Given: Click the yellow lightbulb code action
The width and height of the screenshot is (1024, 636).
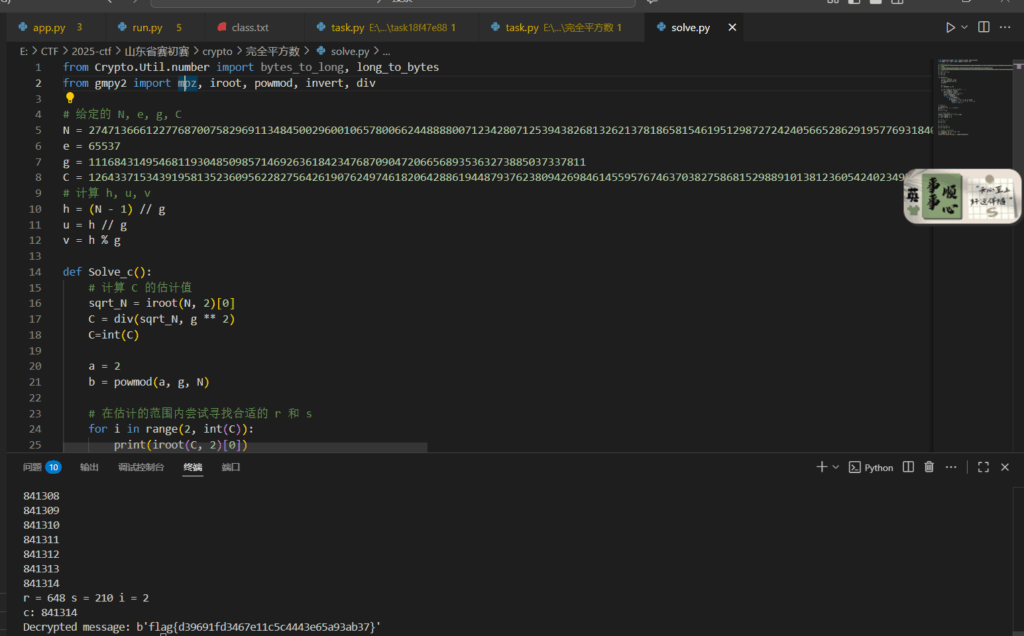Looking at the screenshot, I should coord(70,98).
